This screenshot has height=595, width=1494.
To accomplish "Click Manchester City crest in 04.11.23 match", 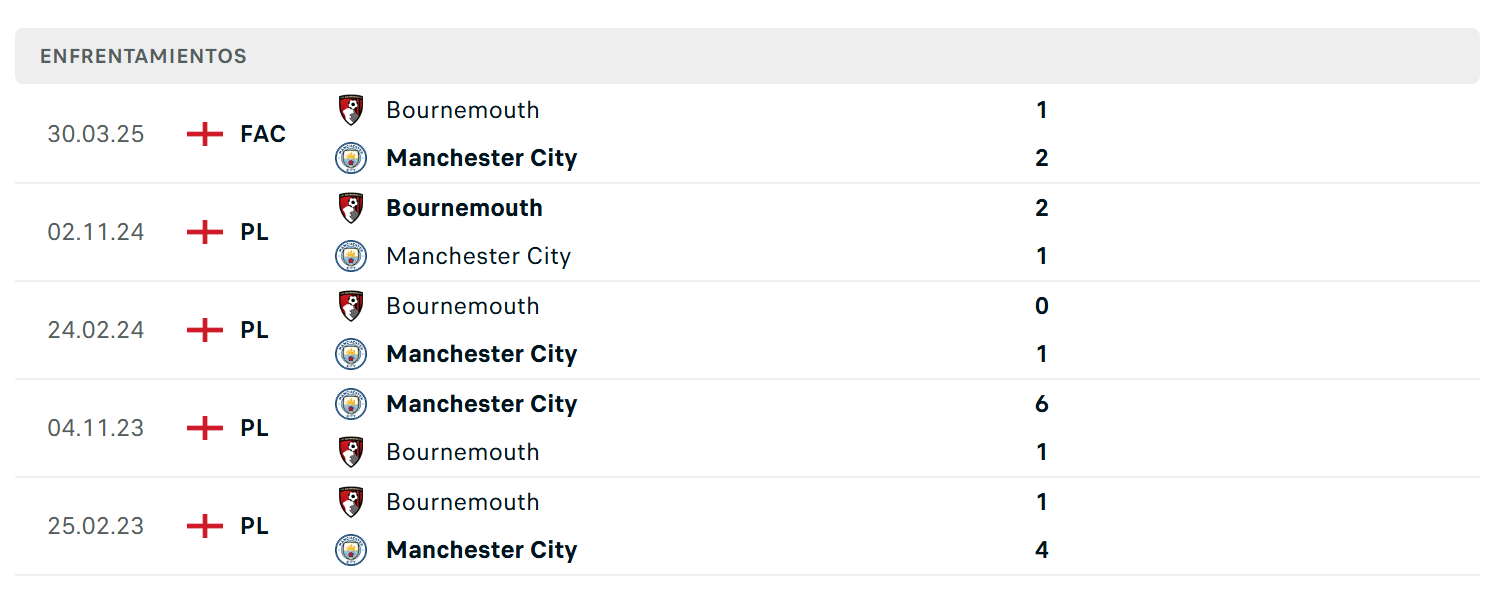I will (351, 404).
